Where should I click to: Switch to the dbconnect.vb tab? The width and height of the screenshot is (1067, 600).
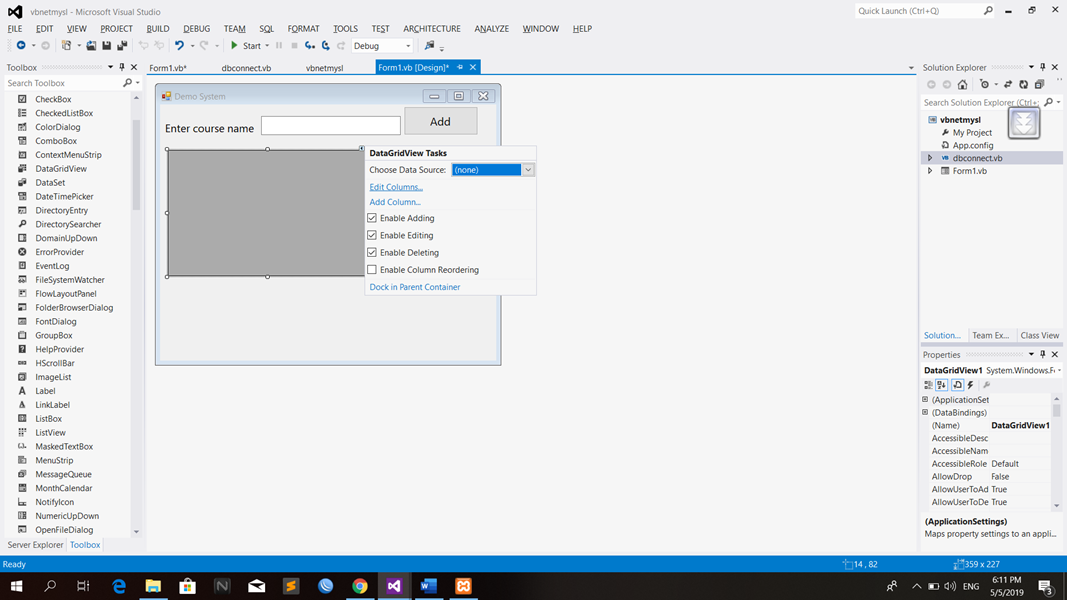(x=246, y=68)
